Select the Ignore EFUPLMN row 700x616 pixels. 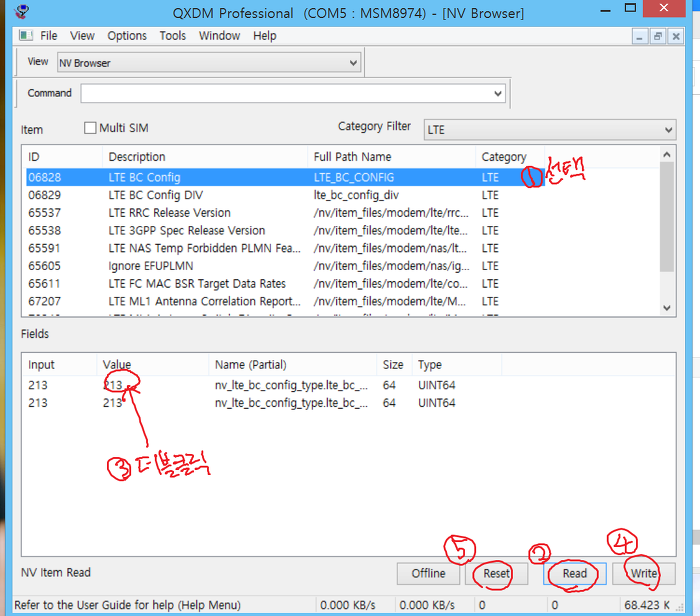pos(284,266)
